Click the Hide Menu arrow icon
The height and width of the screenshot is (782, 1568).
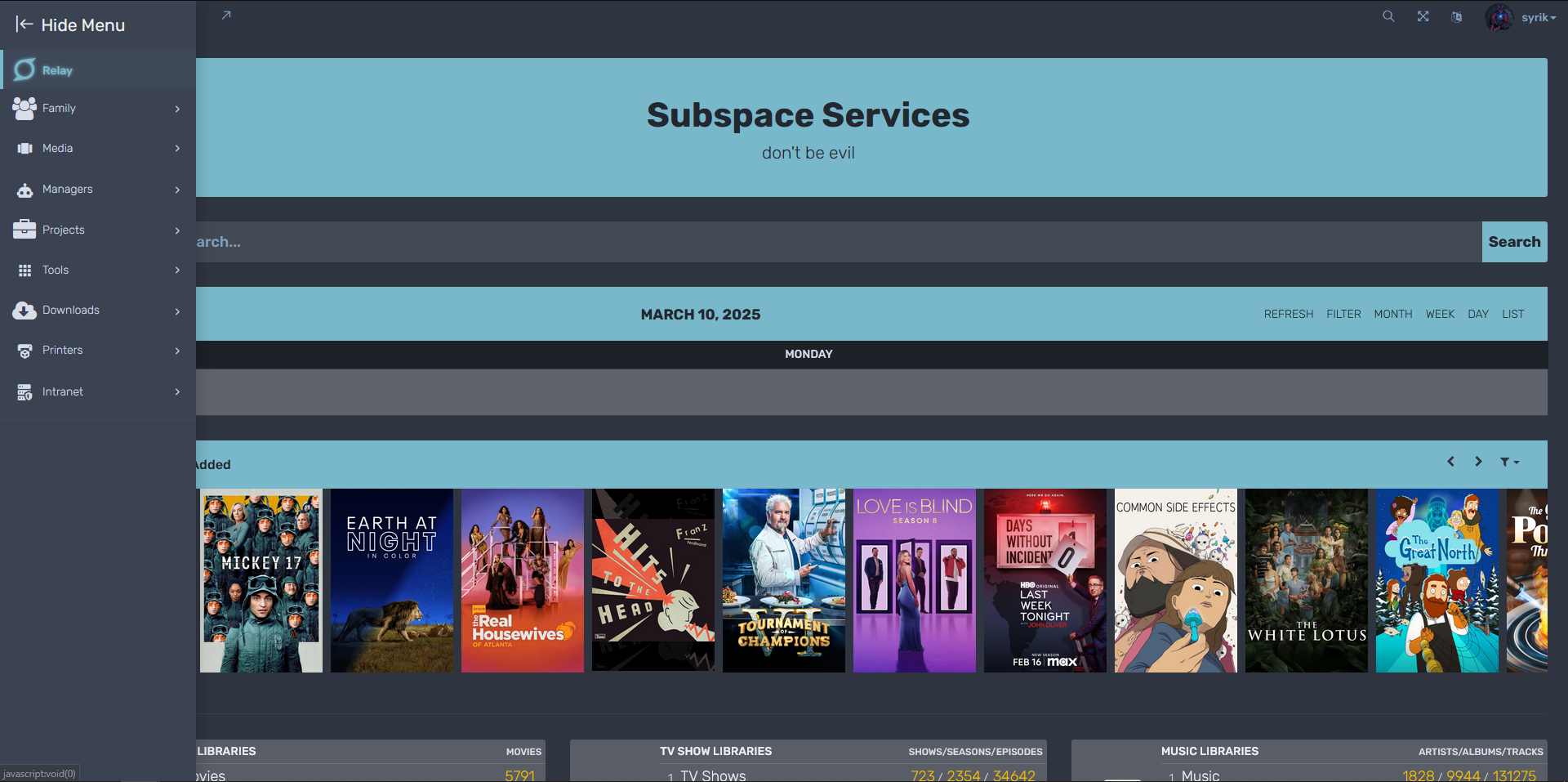coord(24,25)
